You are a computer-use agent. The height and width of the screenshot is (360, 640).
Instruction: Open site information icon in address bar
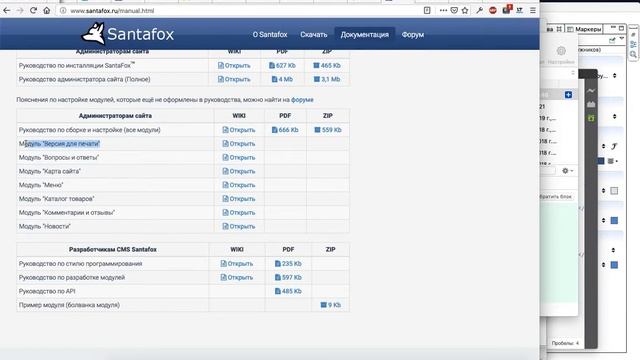pyautogui.click(x=63, y=11)
